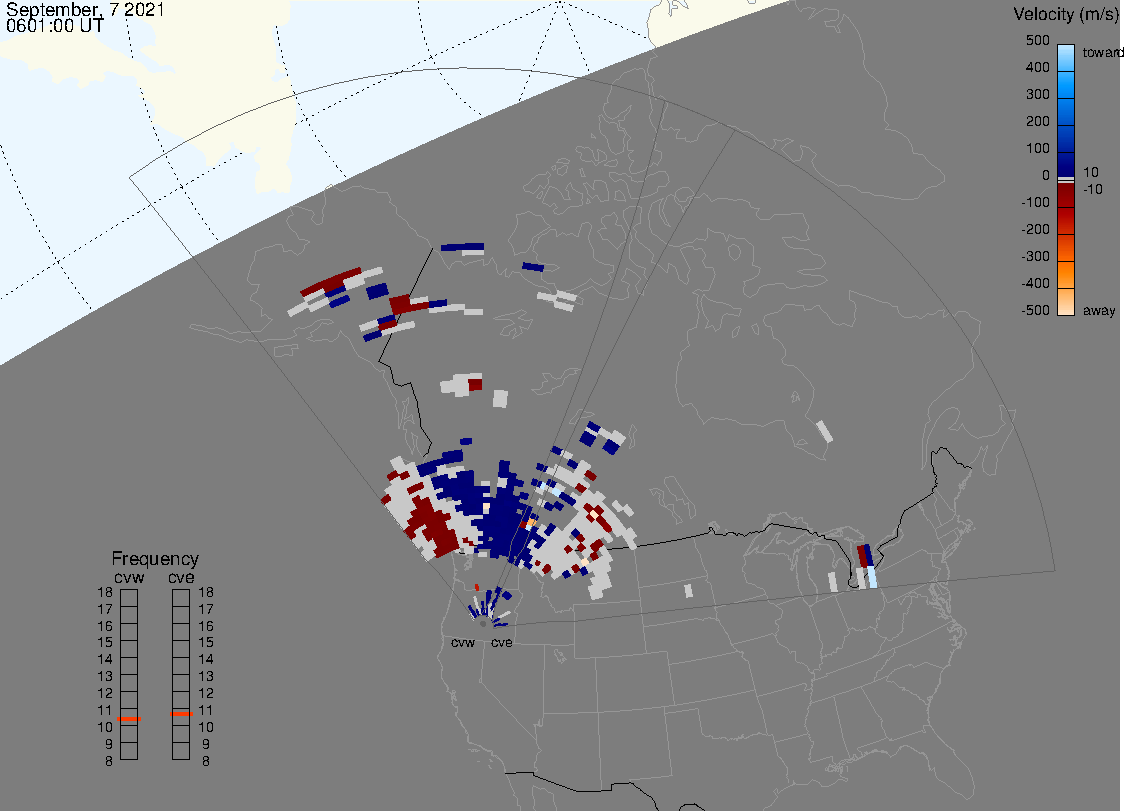Click the '0' velocity scale label
This screenshot has height=811, width=1124.
[x=1046, y=176]
